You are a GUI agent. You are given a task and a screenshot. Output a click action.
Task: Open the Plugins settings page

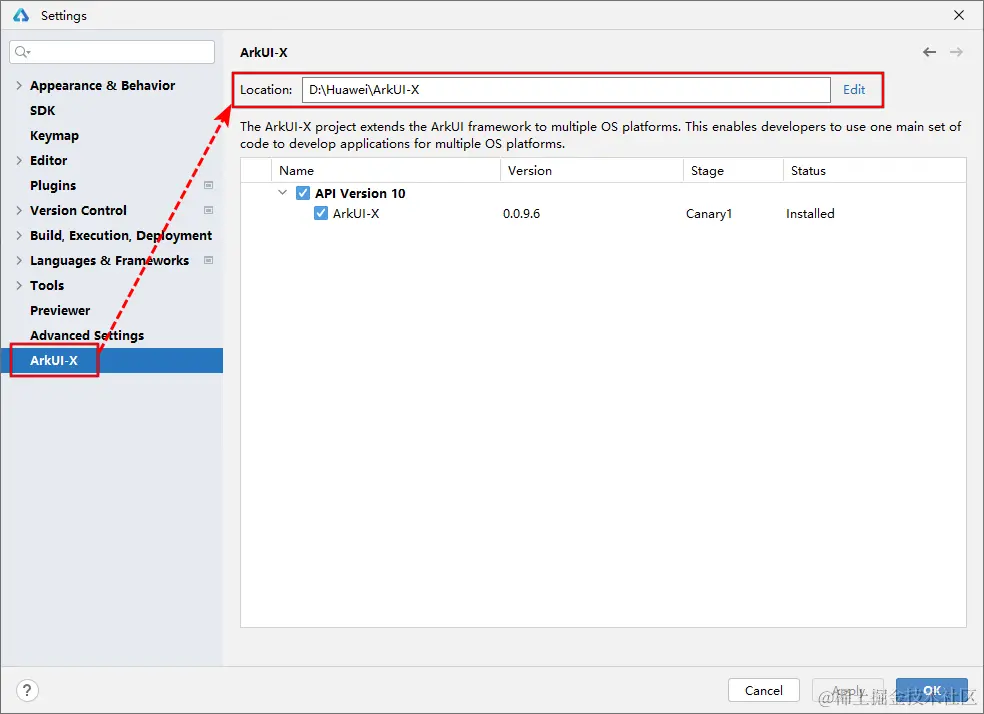(x=53, y=186)
